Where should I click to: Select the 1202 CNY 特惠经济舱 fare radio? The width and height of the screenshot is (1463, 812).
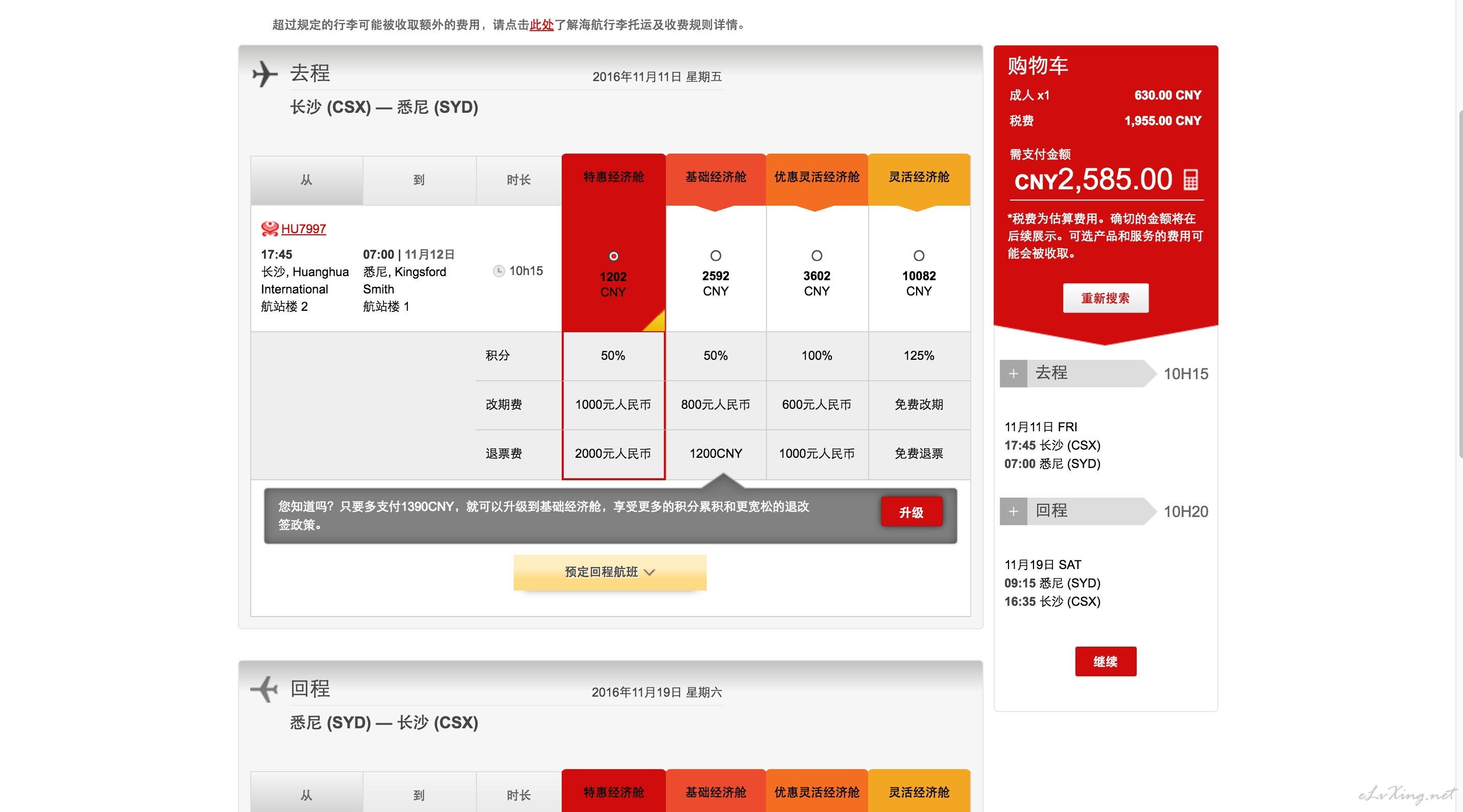(613, 257)
